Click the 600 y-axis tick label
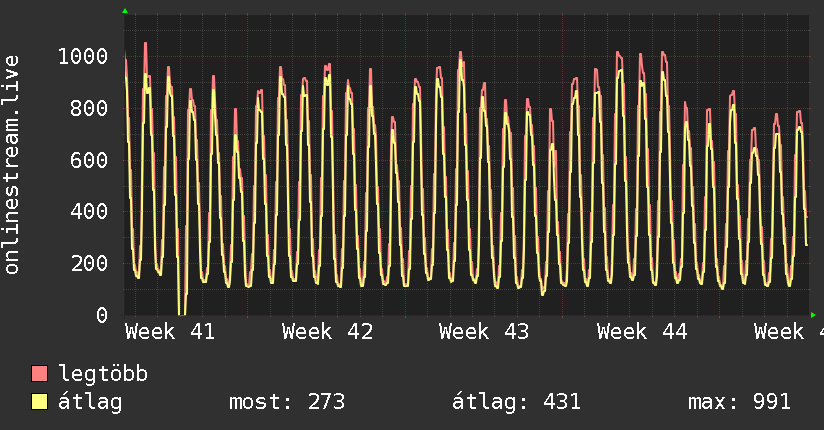The height and width of the screenshot is (430, 824). coord(89,160)
